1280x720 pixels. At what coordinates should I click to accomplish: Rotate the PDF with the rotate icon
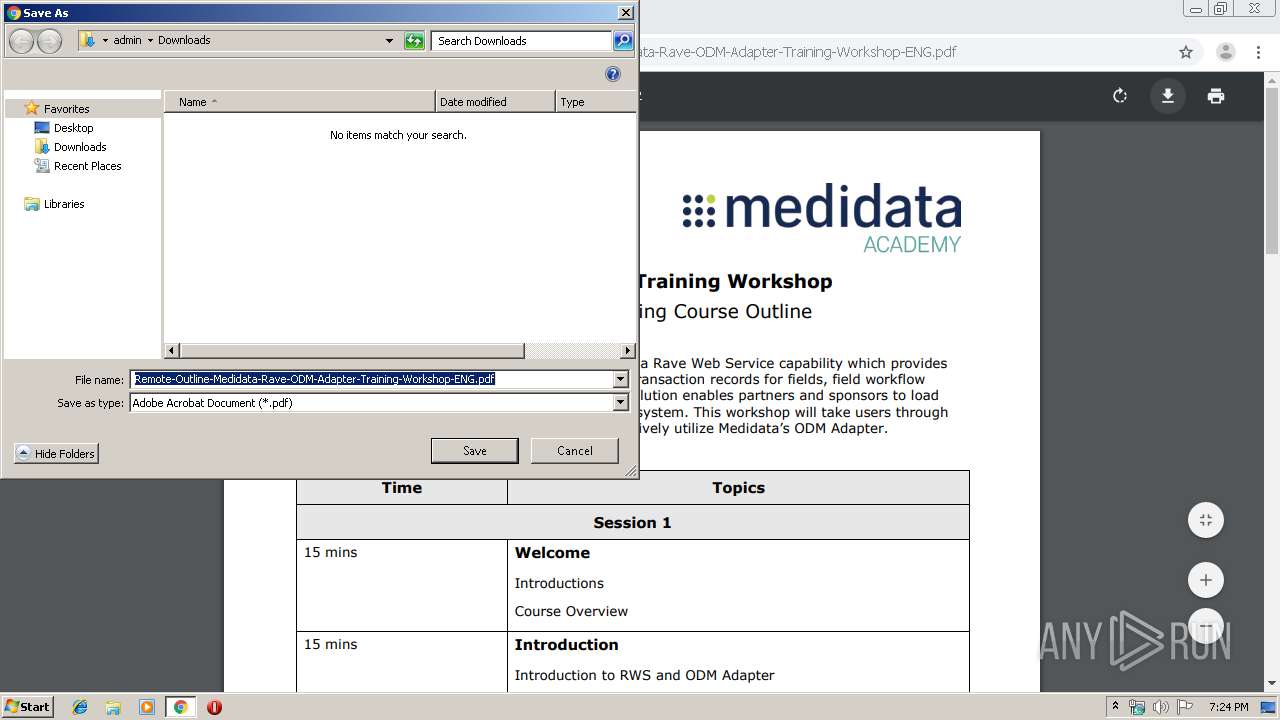pos(1120,96)
